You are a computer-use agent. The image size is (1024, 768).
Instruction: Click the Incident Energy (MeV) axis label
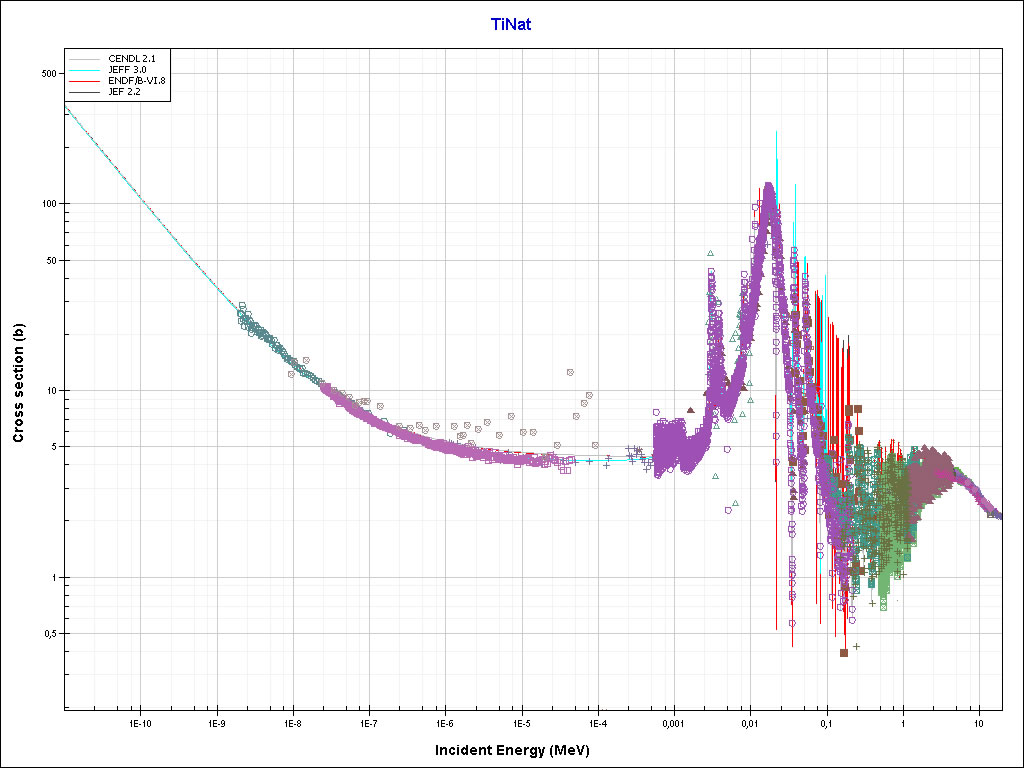[520, 750]
